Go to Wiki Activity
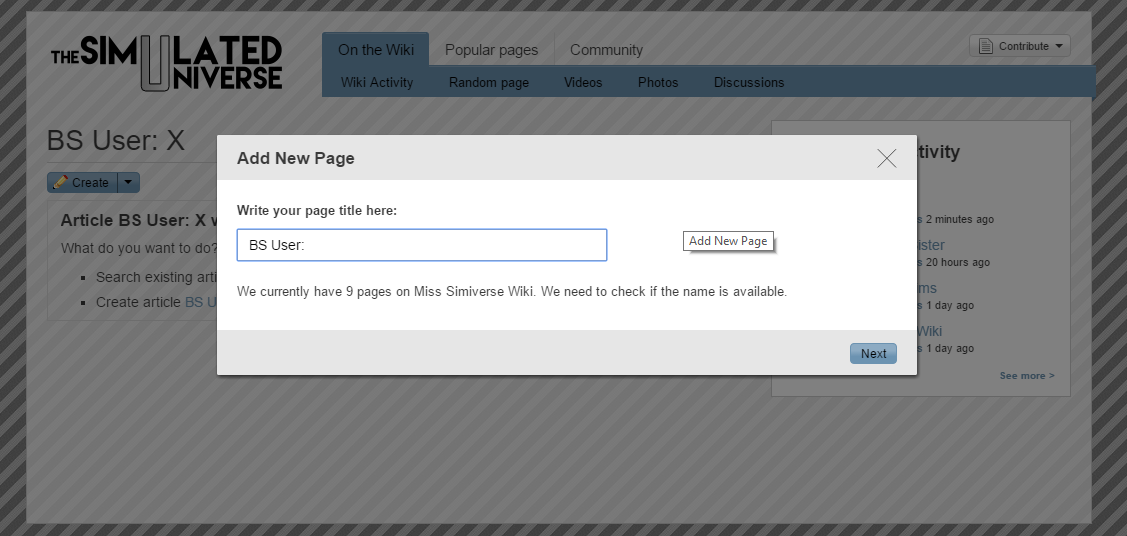Viewport: 1127px width, 536px height. (377, 82)
